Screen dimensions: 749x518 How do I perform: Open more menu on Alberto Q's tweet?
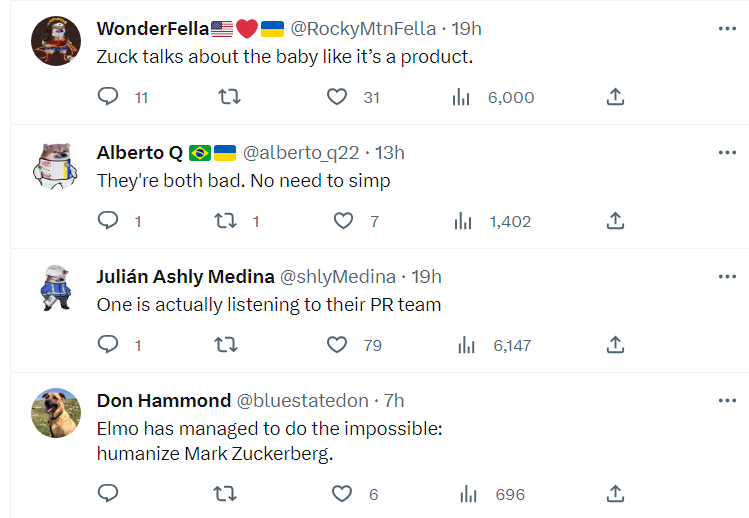coord(727,153)
